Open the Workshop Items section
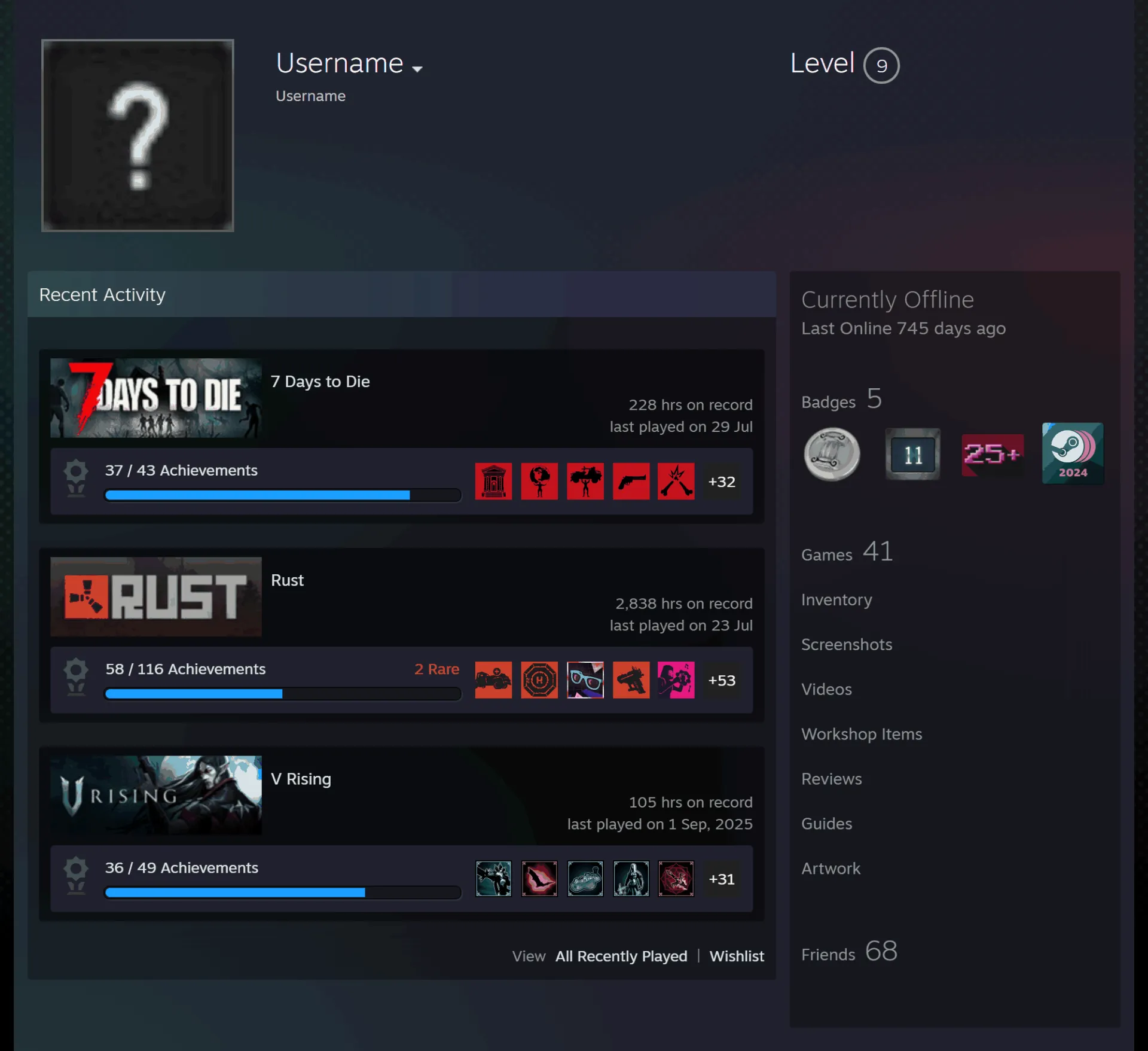Image resolution: width=1148 pixels, height=1051 pixels. coord(862,734)
